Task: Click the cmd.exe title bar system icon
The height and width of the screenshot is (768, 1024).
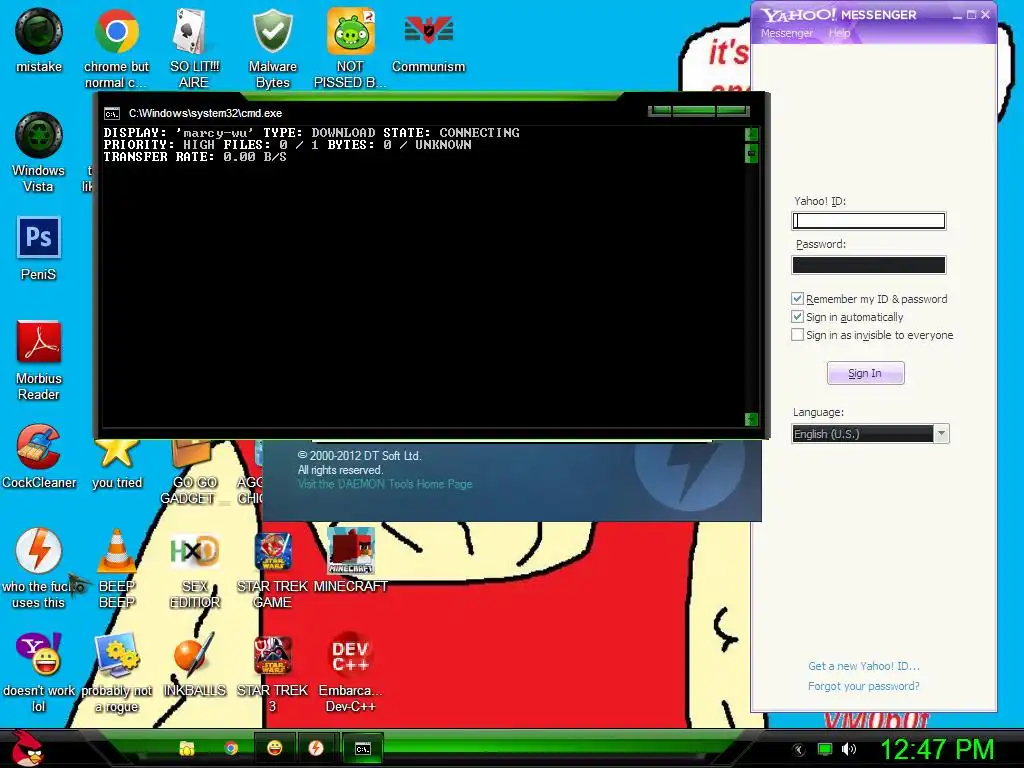Action: pos(112,114)
